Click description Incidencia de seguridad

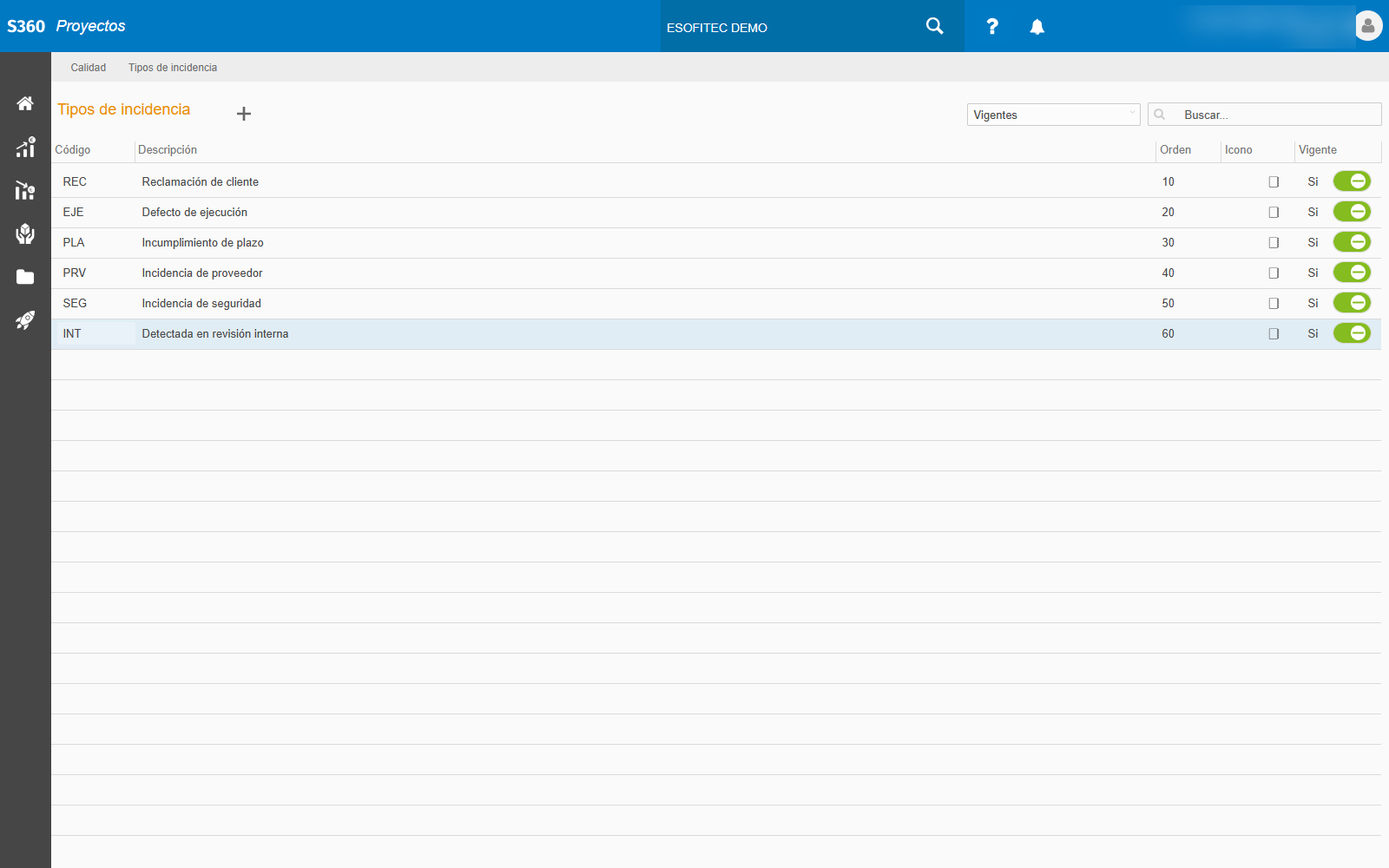pos(201,303)
